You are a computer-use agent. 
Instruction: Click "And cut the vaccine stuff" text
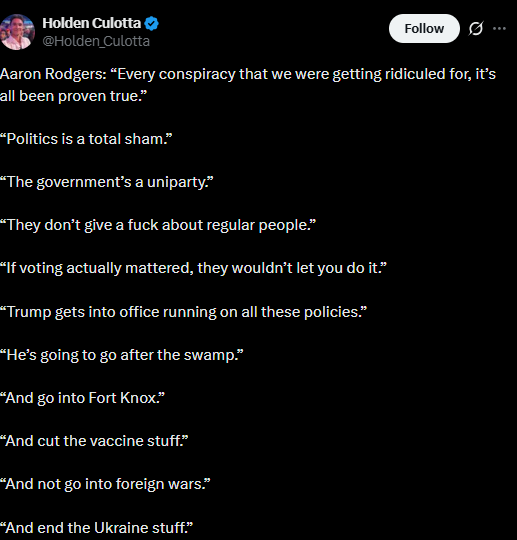(94, 441)
